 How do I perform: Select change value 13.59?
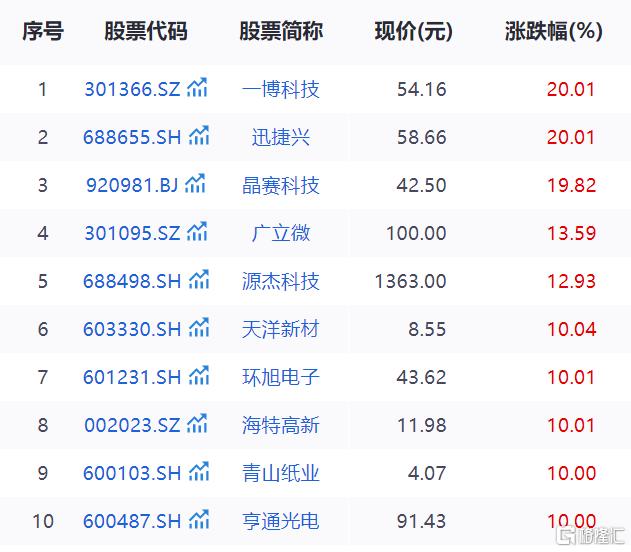point(571,233)
